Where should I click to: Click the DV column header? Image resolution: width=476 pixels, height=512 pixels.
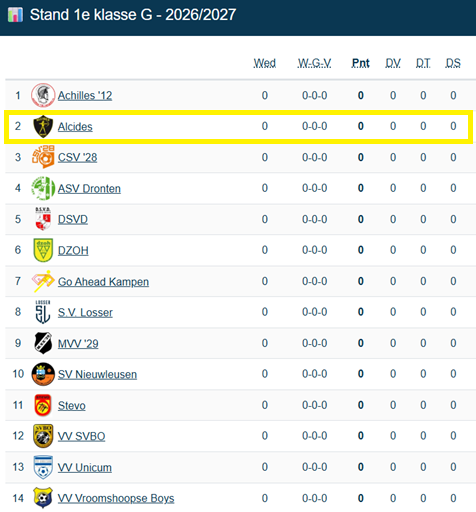click(393, 63)
